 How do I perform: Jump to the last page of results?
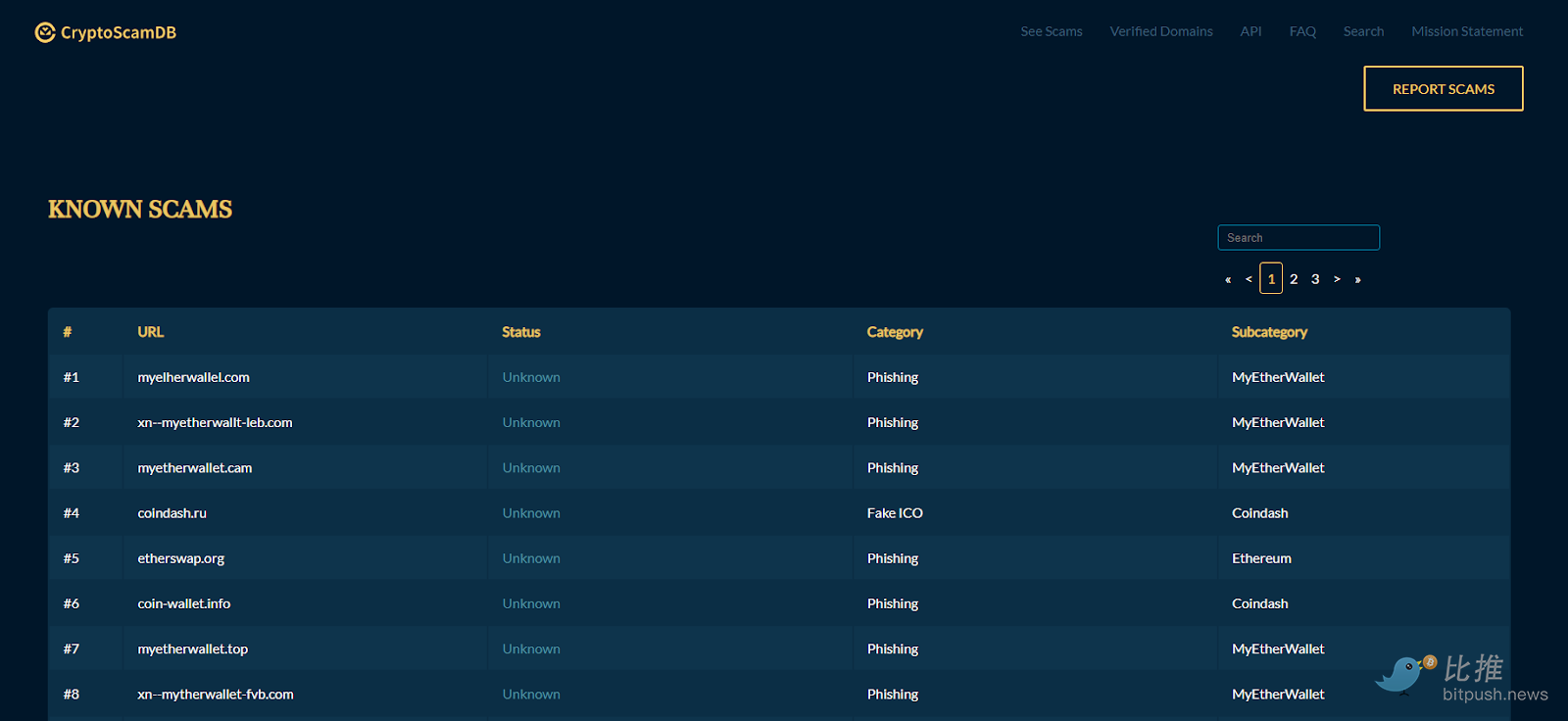1357,279
